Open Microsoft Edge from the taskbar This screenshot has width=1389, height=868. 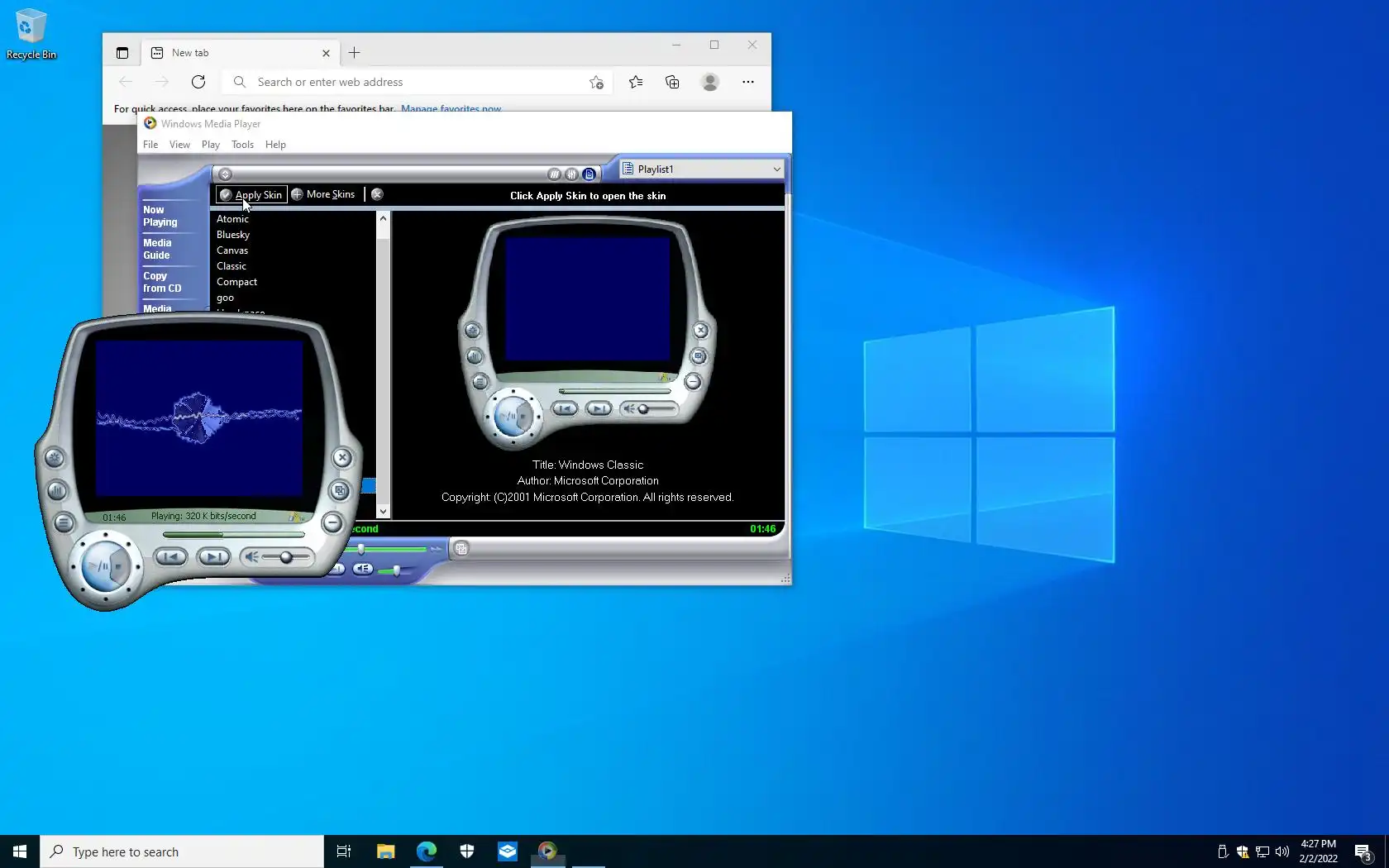point(427,851)
